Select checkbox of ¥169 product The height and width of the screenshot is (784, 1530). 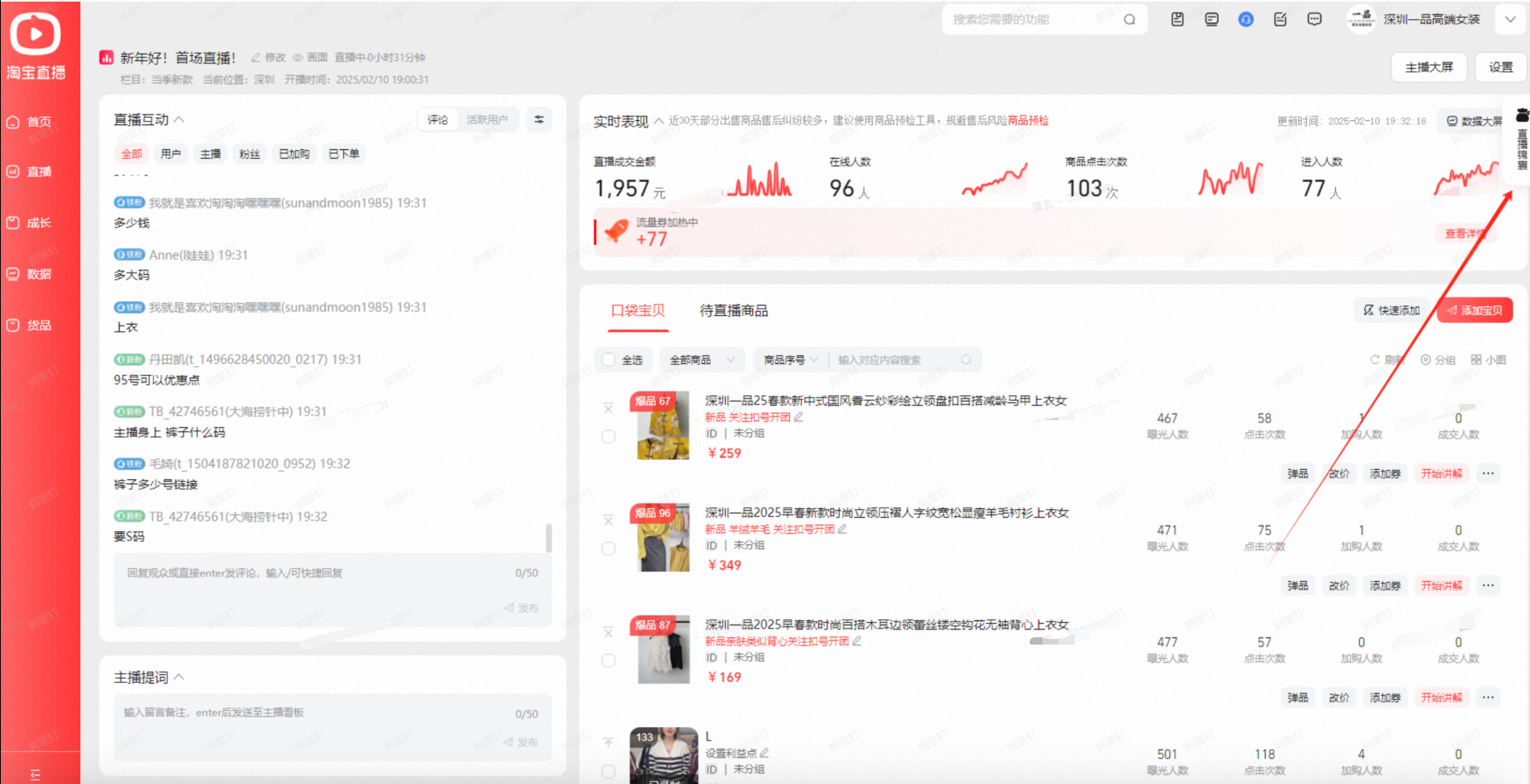click(x=609, y=661)
